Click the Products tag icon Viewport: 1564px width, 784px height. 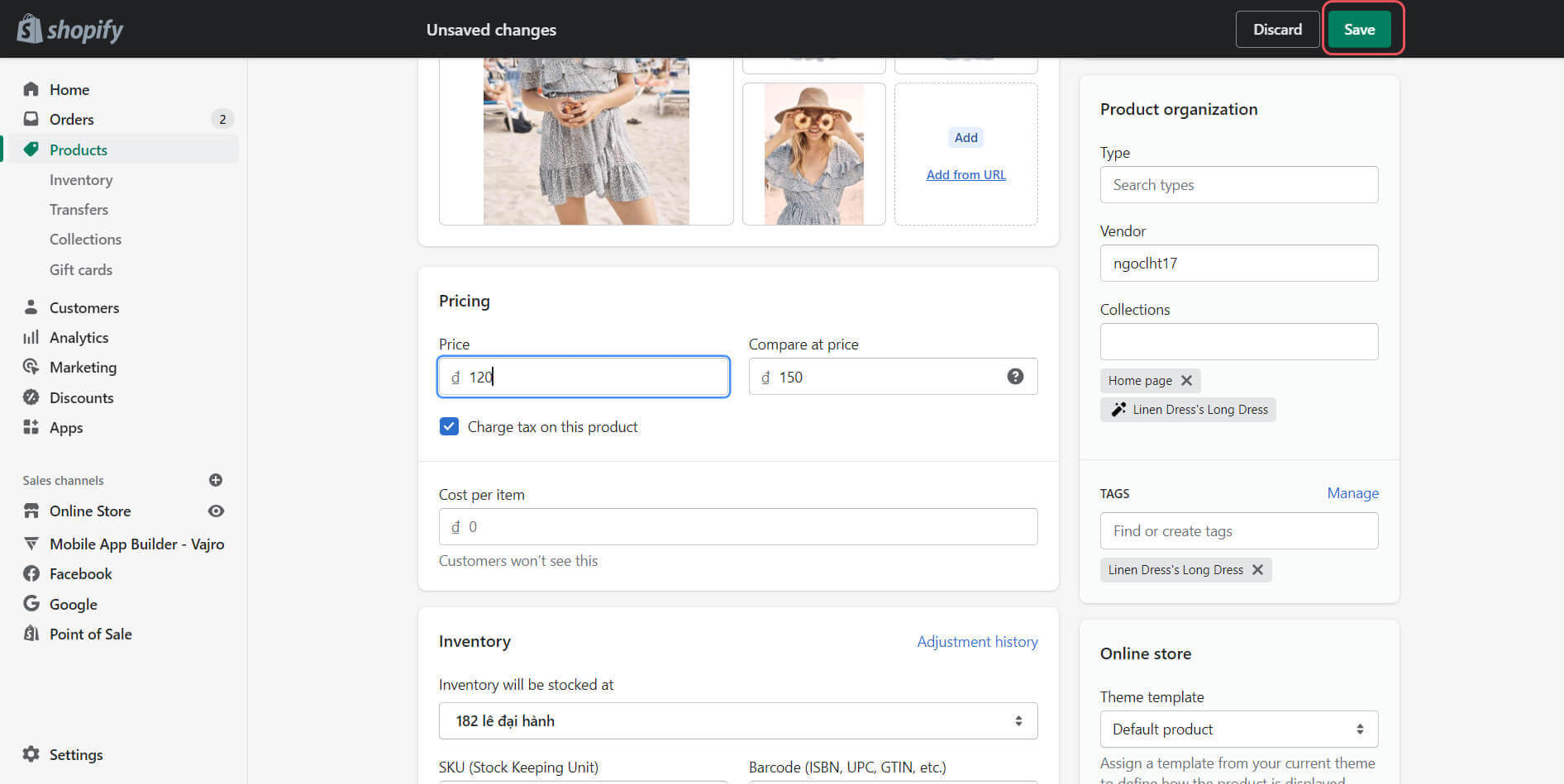pos(31,150)
